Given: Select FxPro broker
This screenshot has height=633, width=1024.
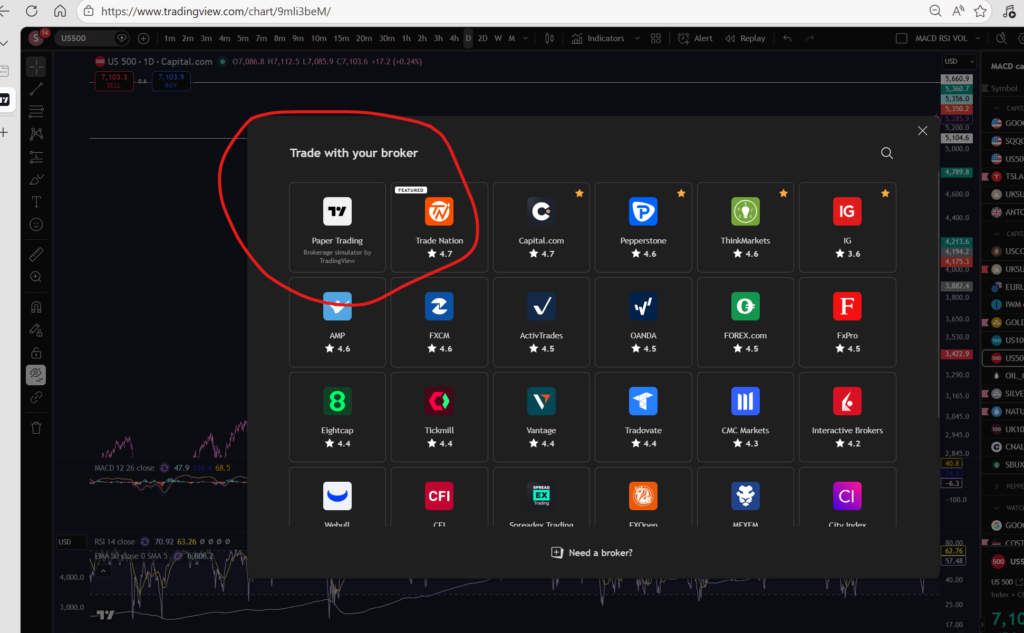Looking at the screenshot, I should [847, 322].
